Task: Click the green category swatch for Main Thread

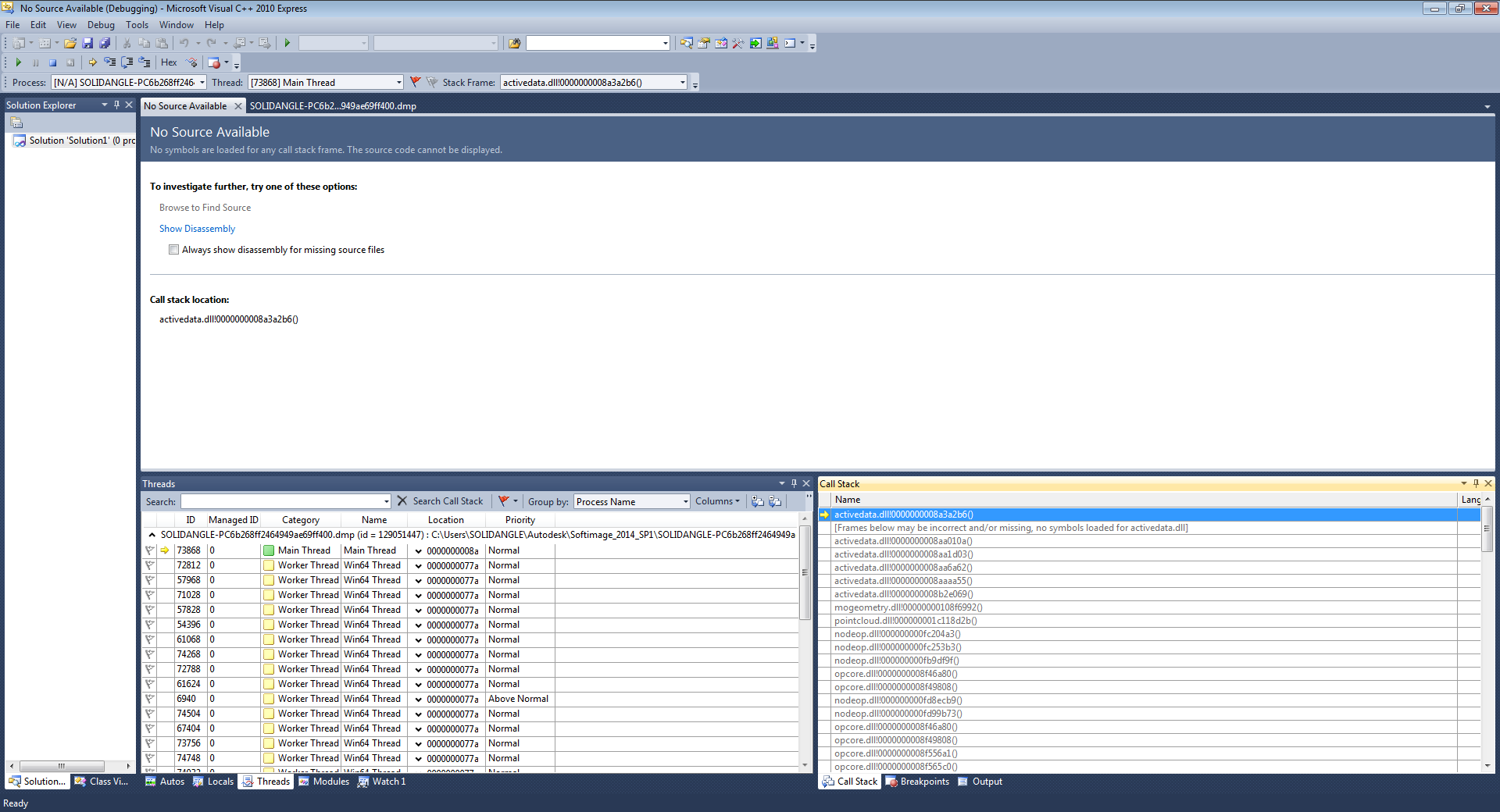Action: [269, 550]
